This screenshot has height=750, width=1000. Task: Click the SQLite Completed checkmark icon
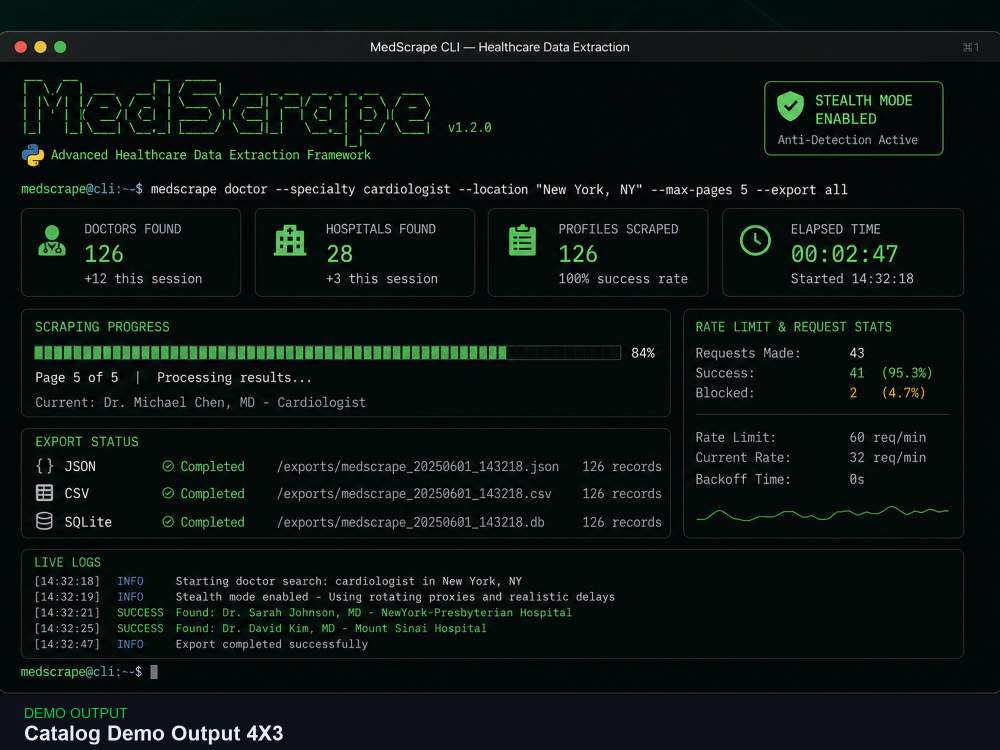click(x=168, y=522)
